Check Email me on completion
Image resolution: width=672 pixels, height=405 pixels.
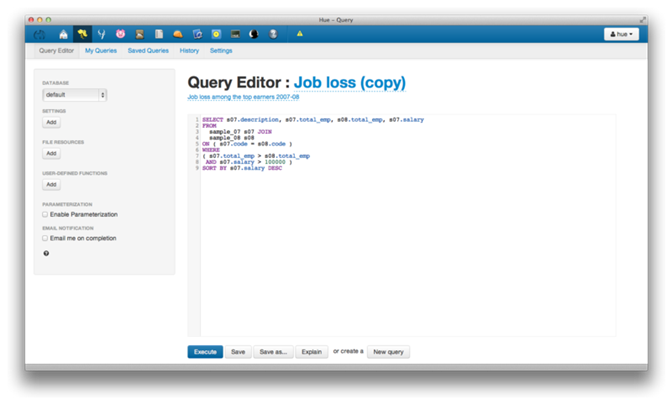tap(45, 238)
